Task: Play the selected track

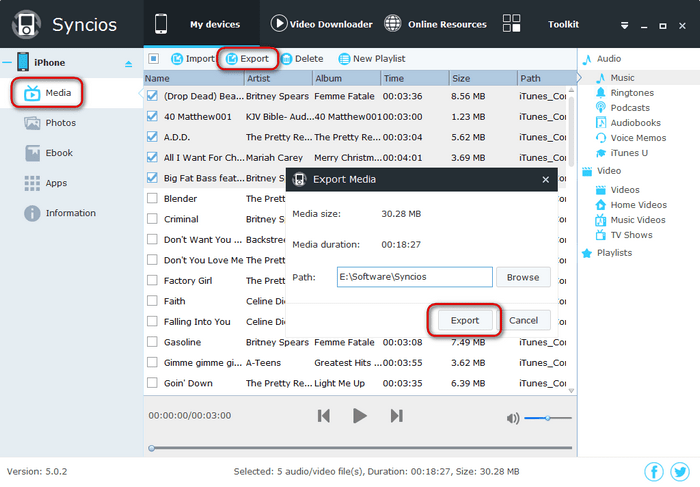Action: [x=359, y=416]
